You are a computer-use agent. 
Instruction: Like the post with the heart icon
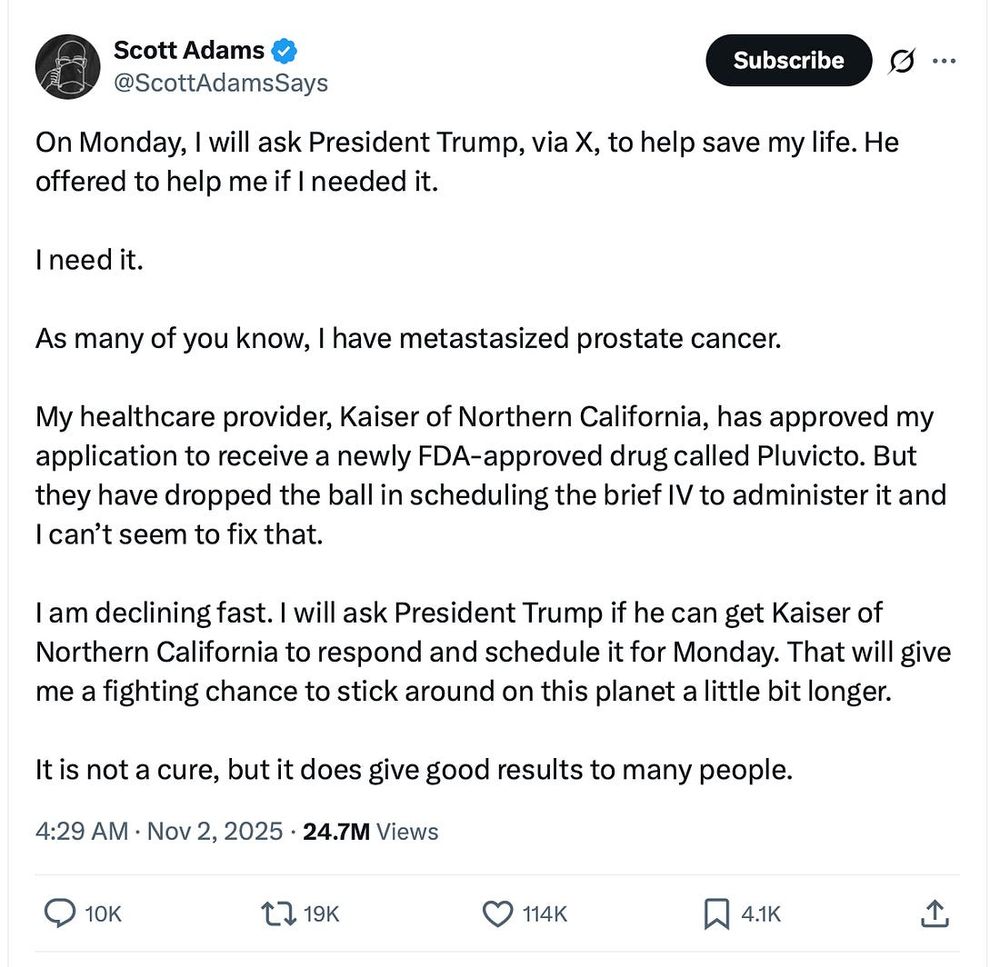click(x=497, y=913)
